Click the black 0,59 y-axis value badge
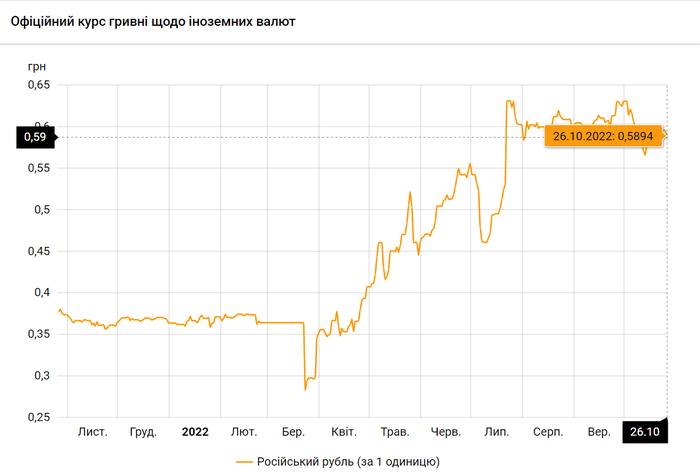 click(32, 137)
